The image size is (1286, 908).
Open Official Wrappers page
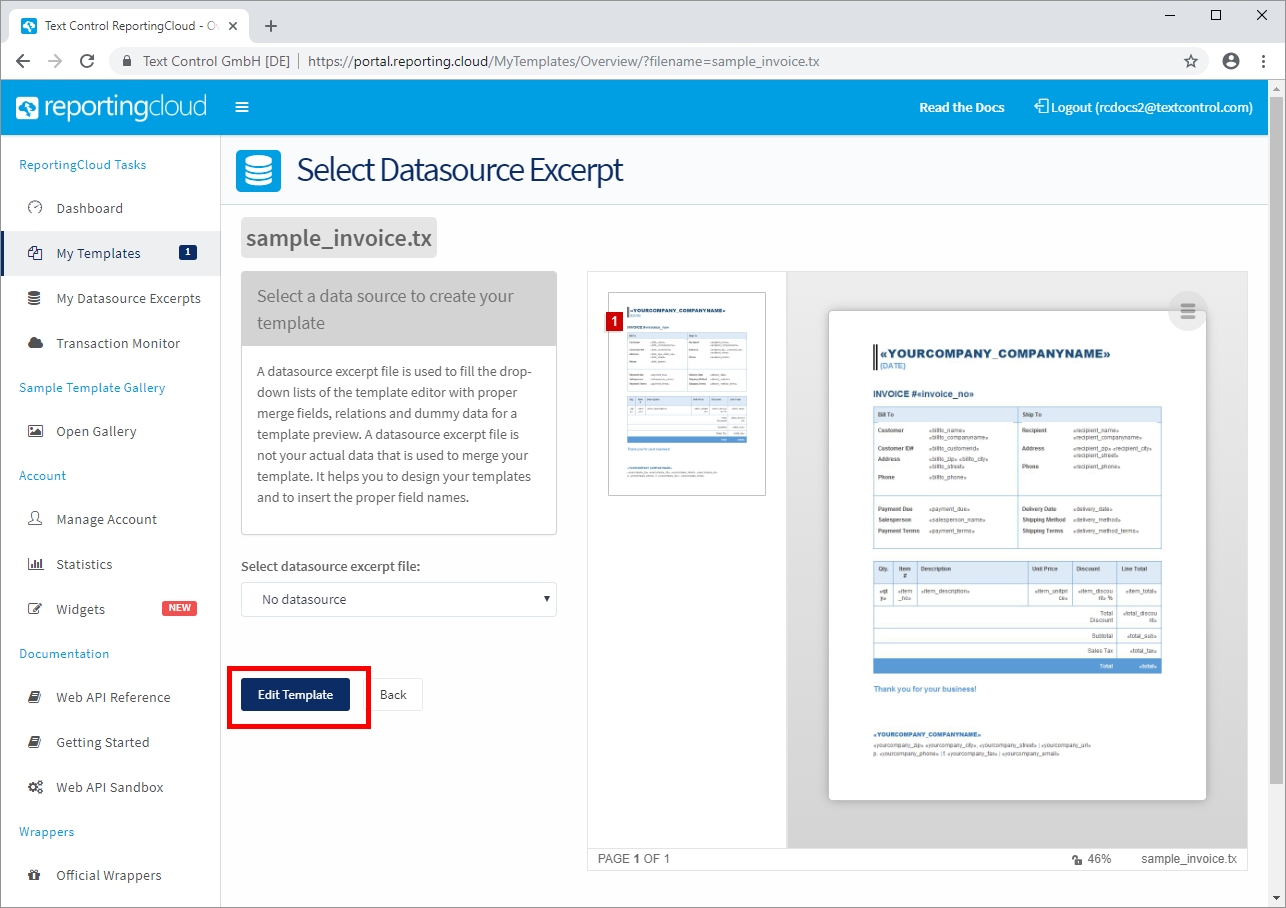(110, 875)
